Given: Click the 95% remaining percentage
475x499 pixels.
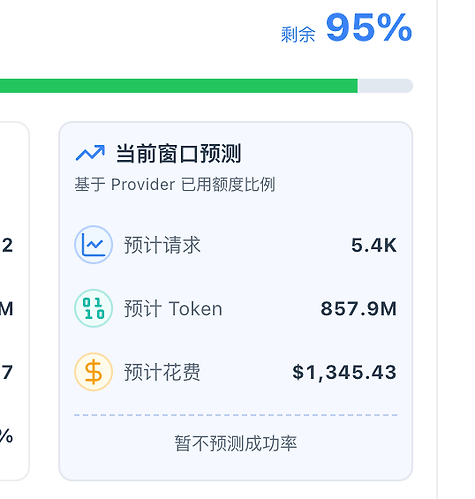Looking at the screenshot, I should point(369,28).
